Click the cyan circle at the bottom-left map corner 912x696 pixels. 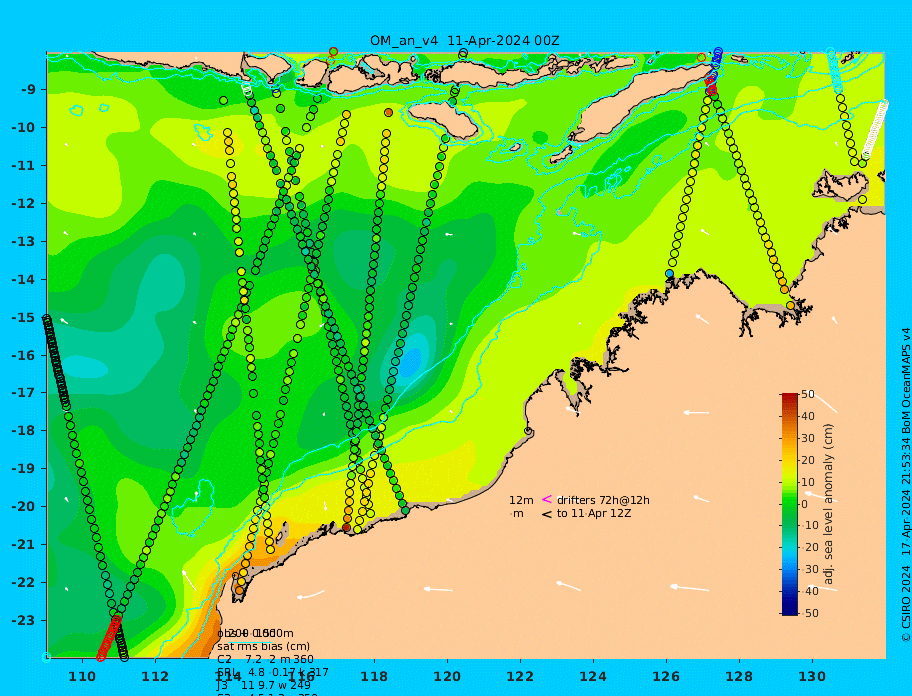click(x=47, y=657)
